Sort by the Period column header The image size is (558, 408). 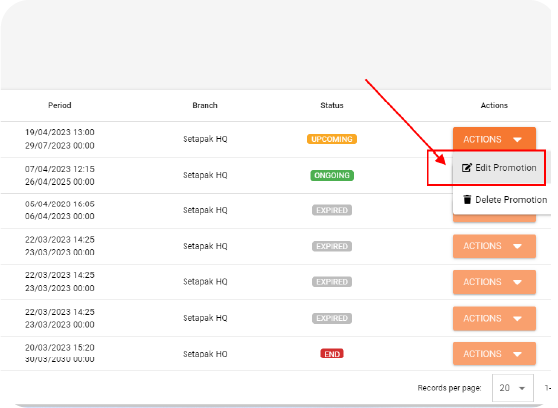click(x=60, y=105)
